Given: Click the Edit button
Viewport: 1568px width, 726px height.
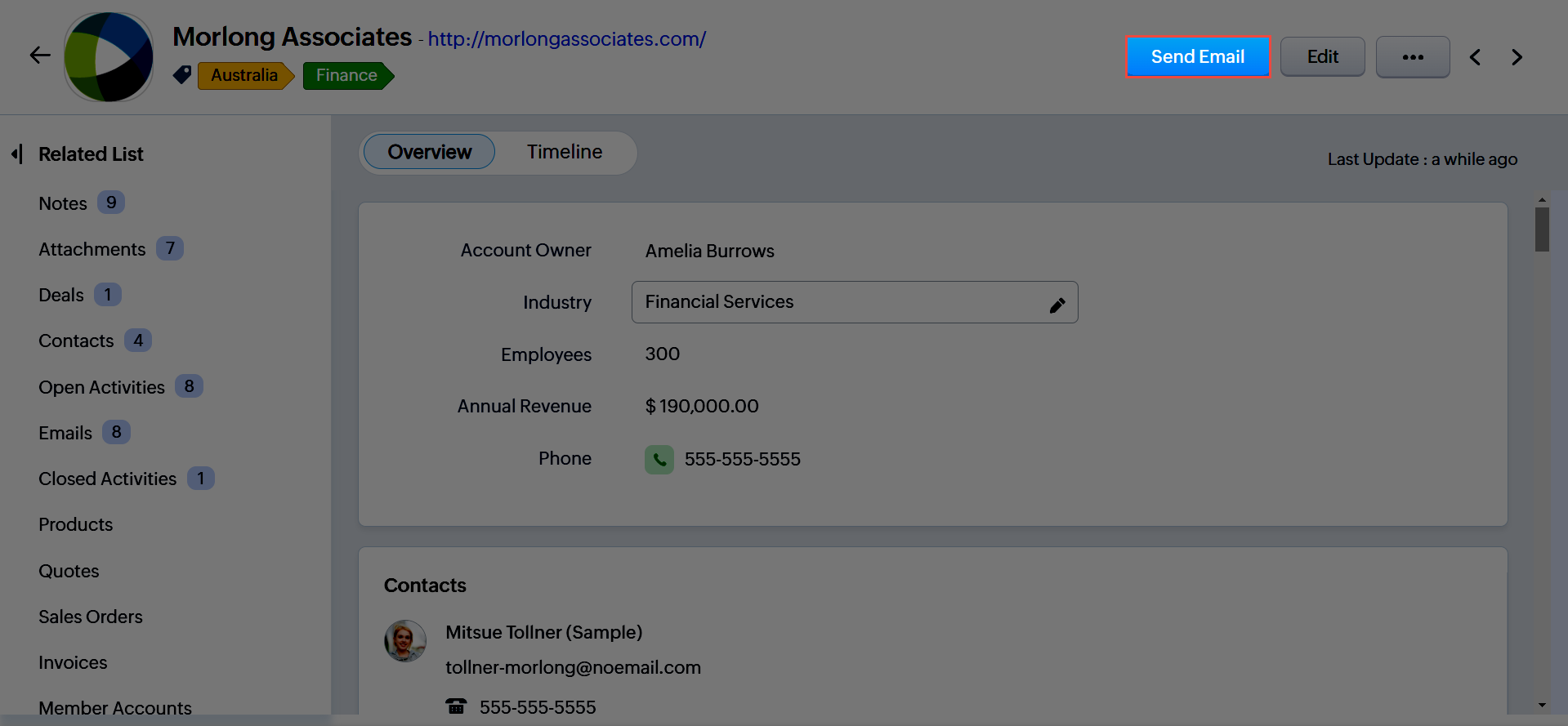Looking at the screenshot, I should [1322, 57].
